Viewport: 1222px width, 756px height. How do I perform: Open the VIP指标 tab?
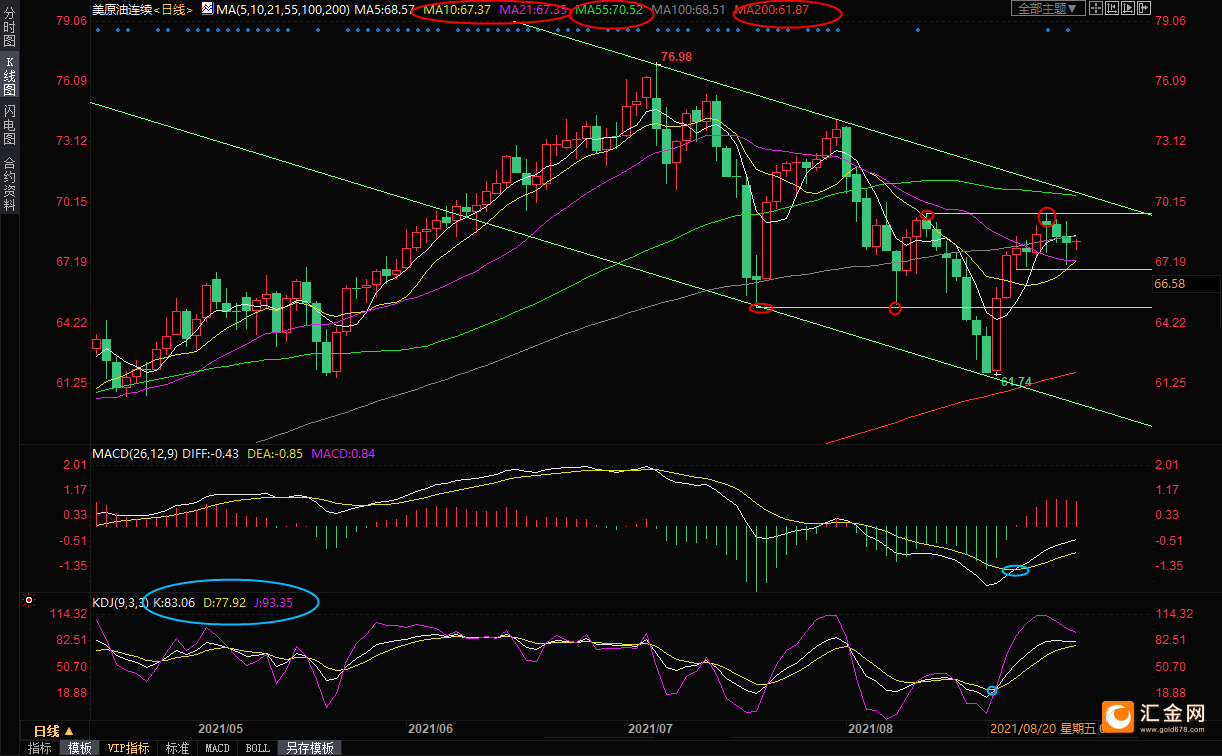129,748
